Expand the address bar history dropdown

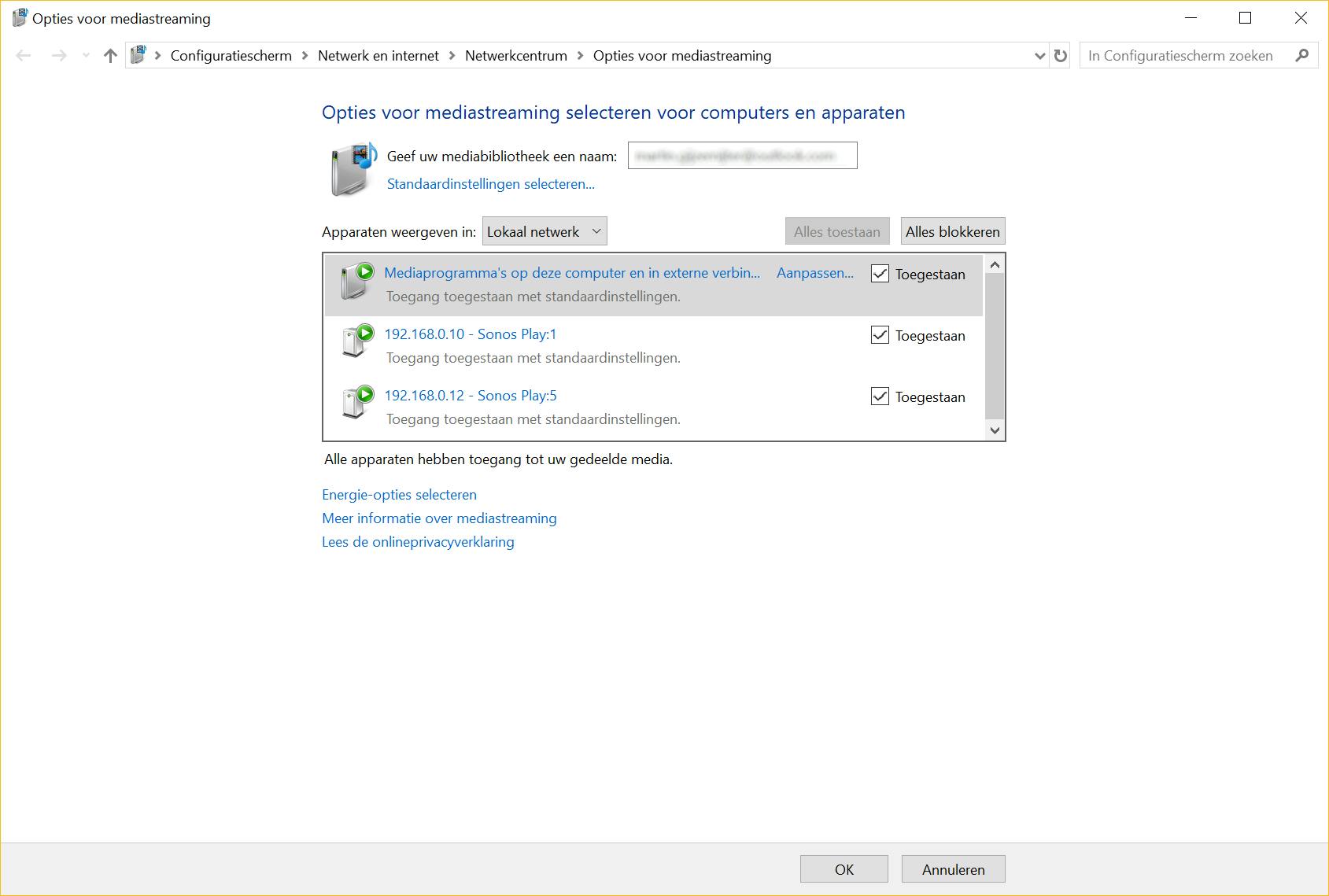coord(1039,56)
